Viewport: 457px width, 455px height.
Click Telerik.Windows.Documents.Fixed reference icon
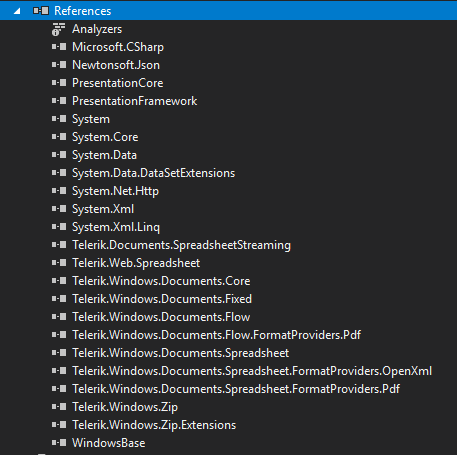coord(59,299)
